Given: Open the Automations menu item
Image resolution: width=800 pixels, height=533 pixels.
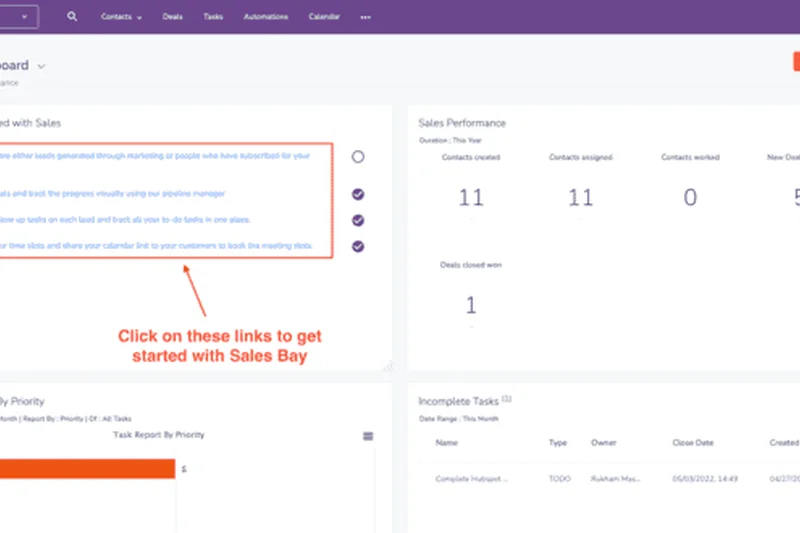Looking at the screenshot, I should 265,17.
